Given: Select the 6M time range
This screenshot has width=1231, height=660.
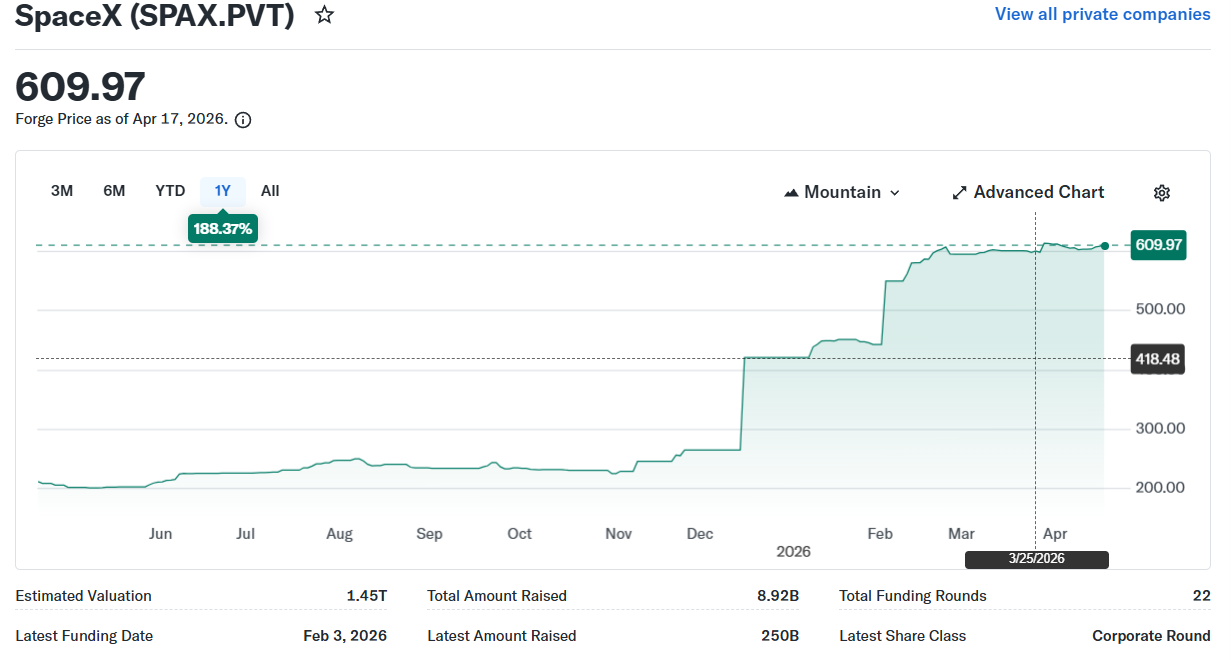Looking at the screenshot, I should click(114, 191).
